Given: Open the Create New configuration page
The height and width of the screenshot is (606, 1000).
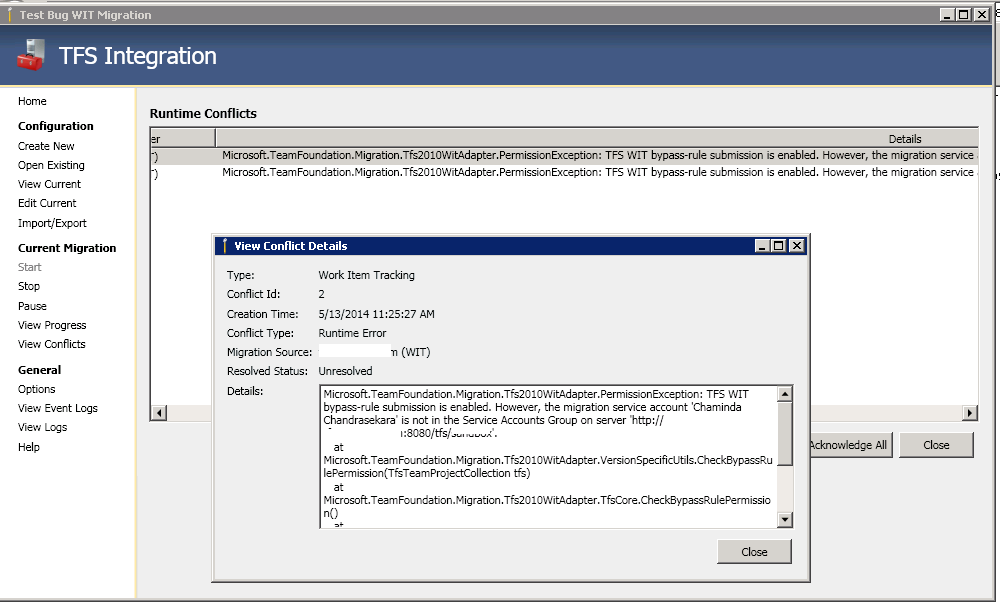Looking at the screenshot, I should (x=45, y=145).
